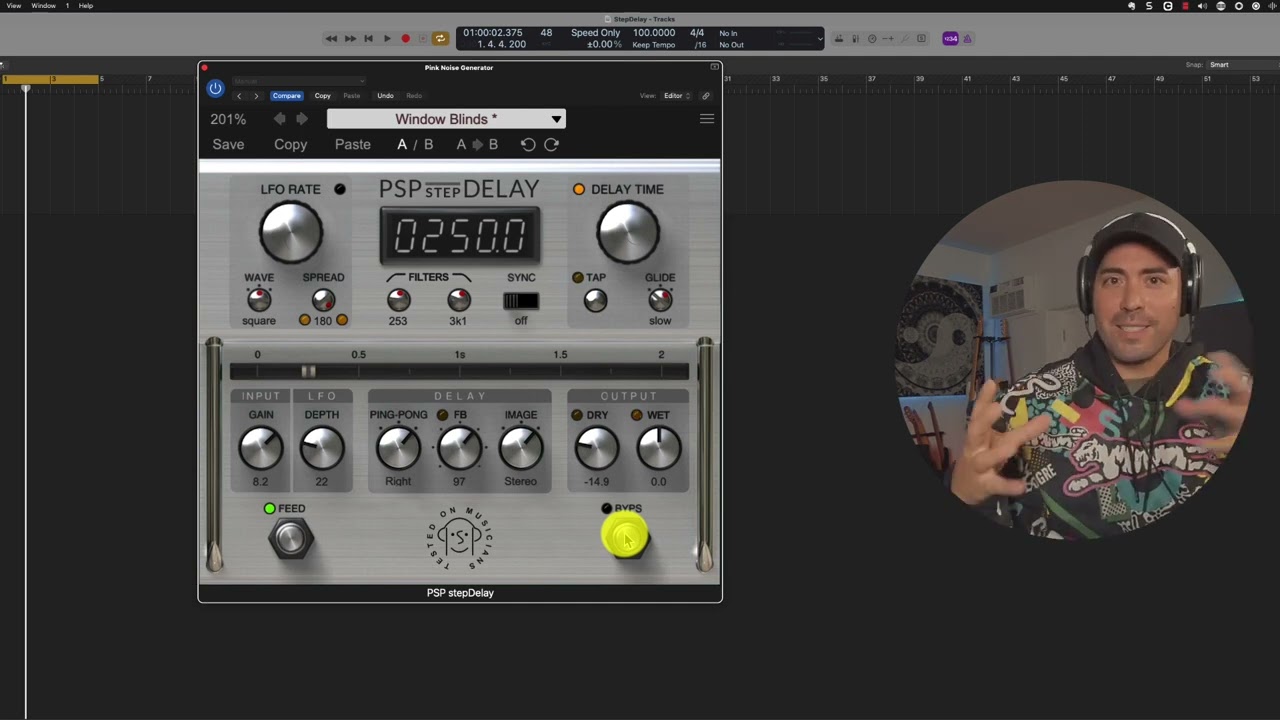Click the PING-PONG knob

pos(398,449)
